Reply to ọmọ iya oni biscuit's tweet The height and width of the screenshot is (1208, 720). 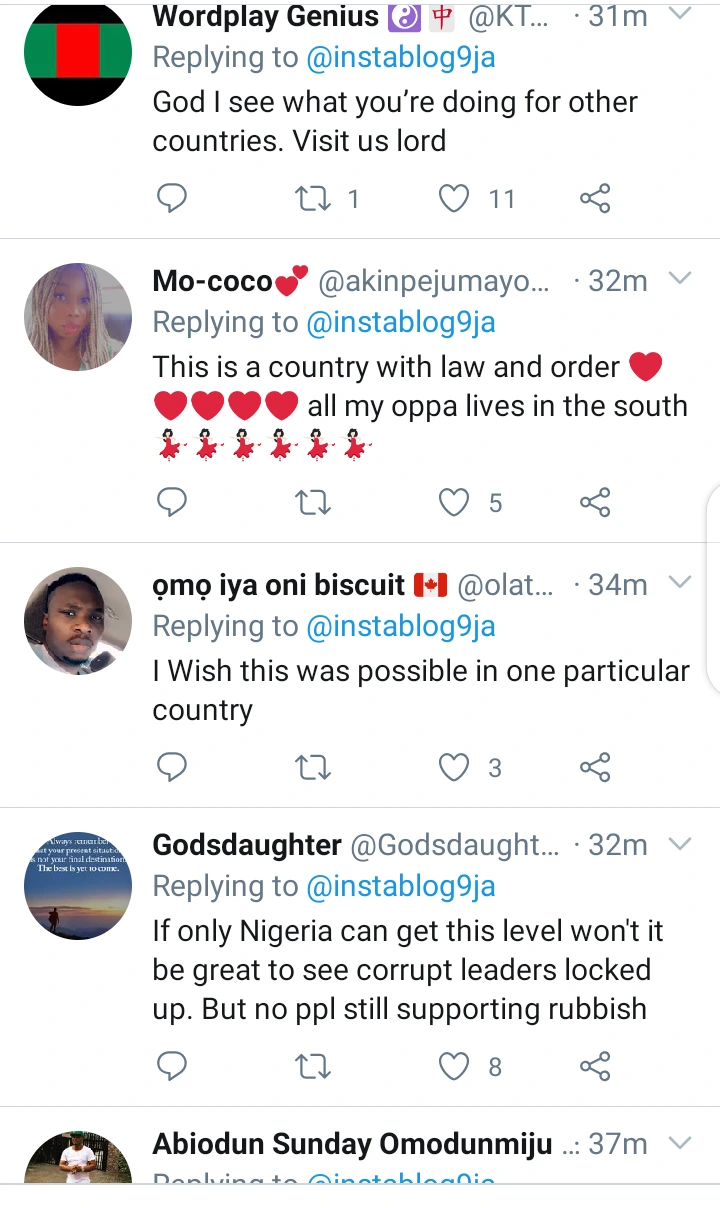pyautogui.click(x=172, y=767)
